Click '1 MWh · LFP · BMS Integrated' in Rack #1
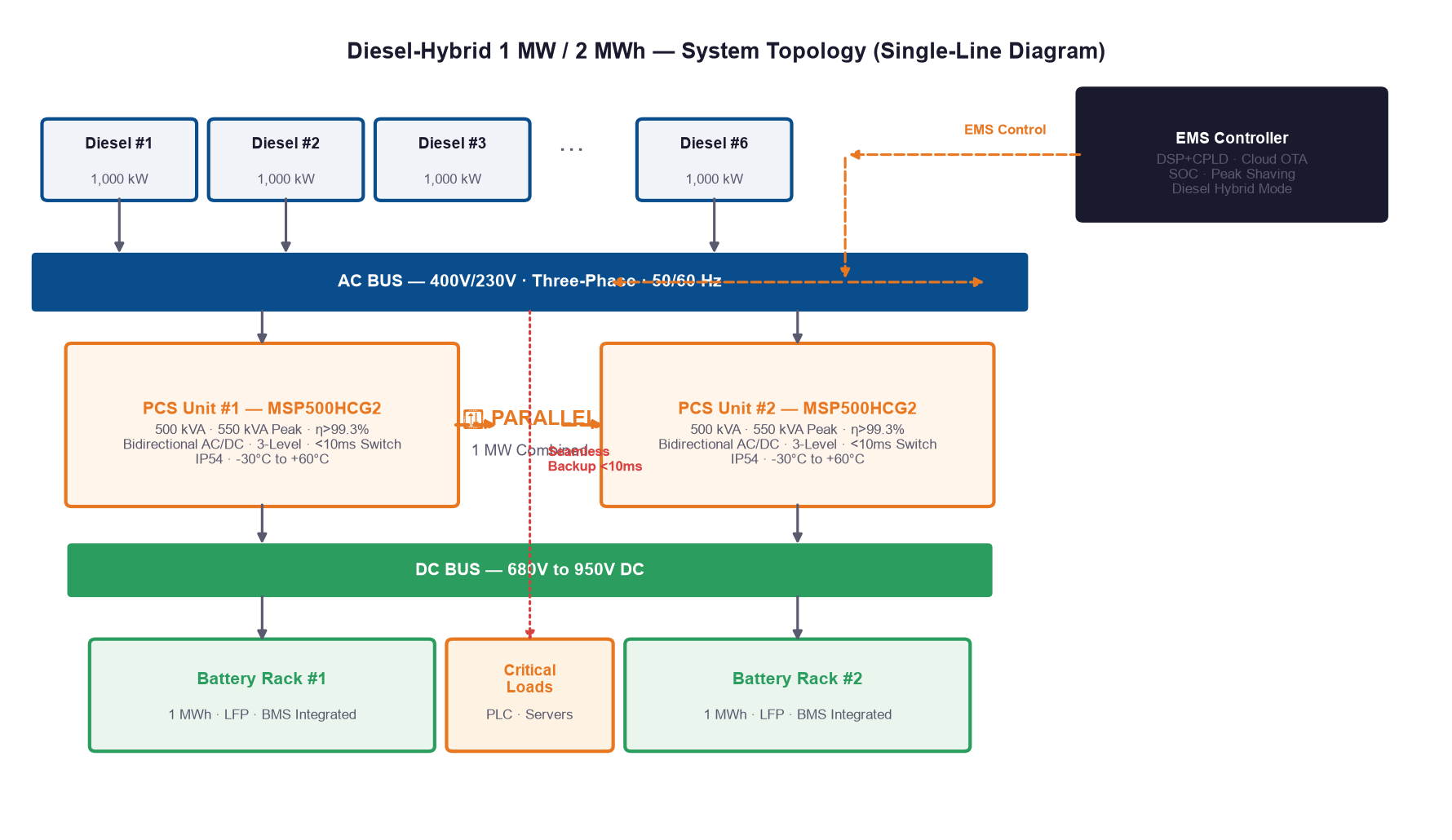Image resolution: width=1452 pixels, height=840 pixels. (x=262, y=714)
